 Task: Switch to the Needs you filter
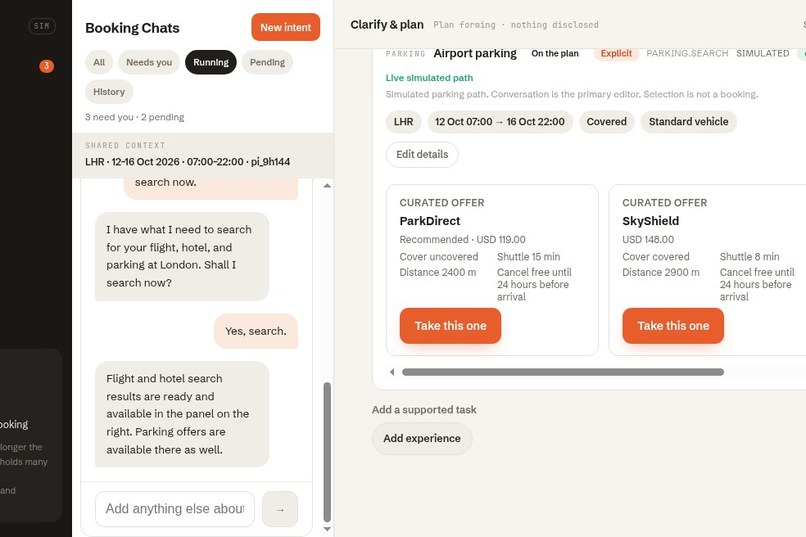[x=149, y=62]
